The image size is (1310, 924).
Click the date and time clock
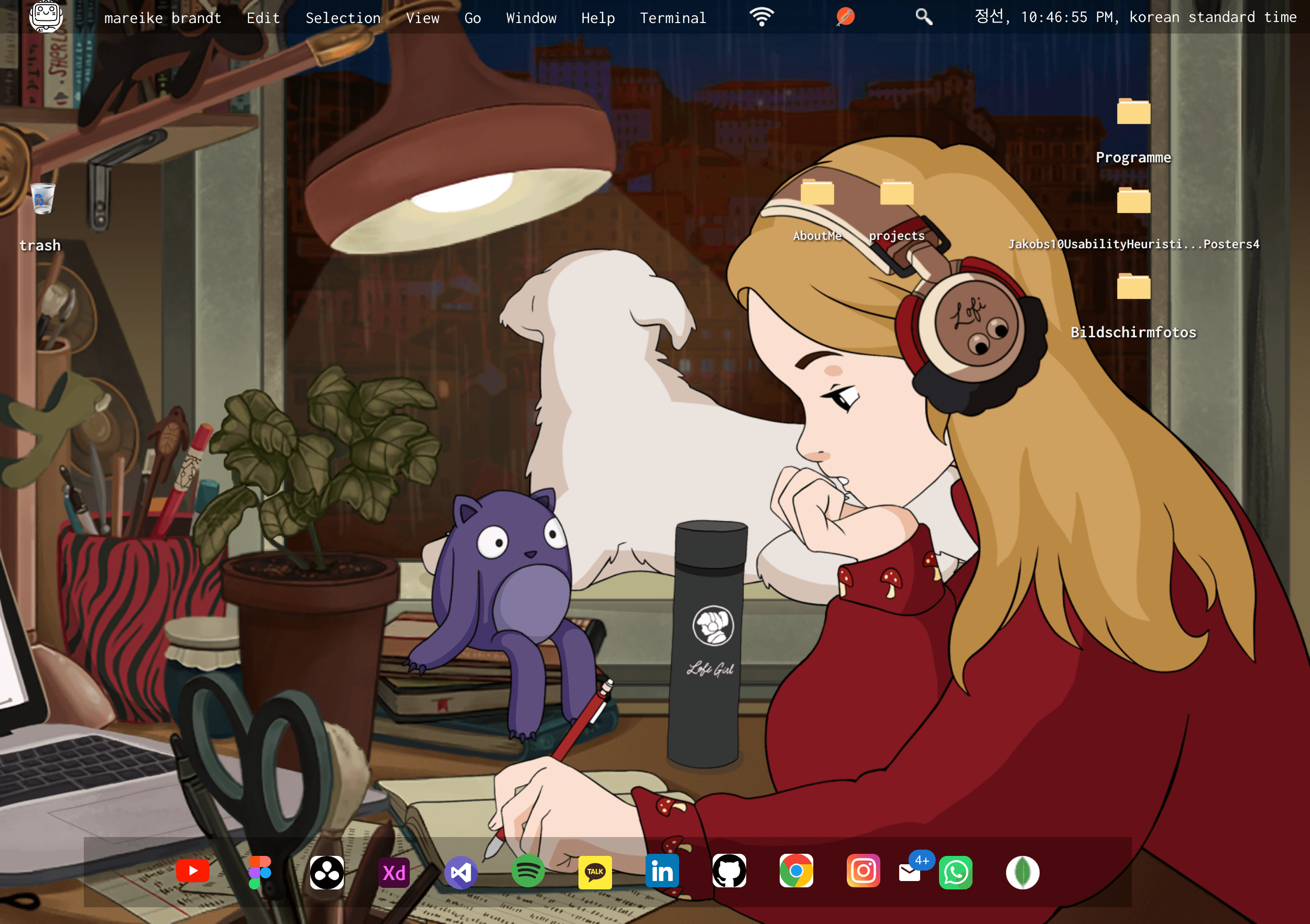[x=1136, y=17]
